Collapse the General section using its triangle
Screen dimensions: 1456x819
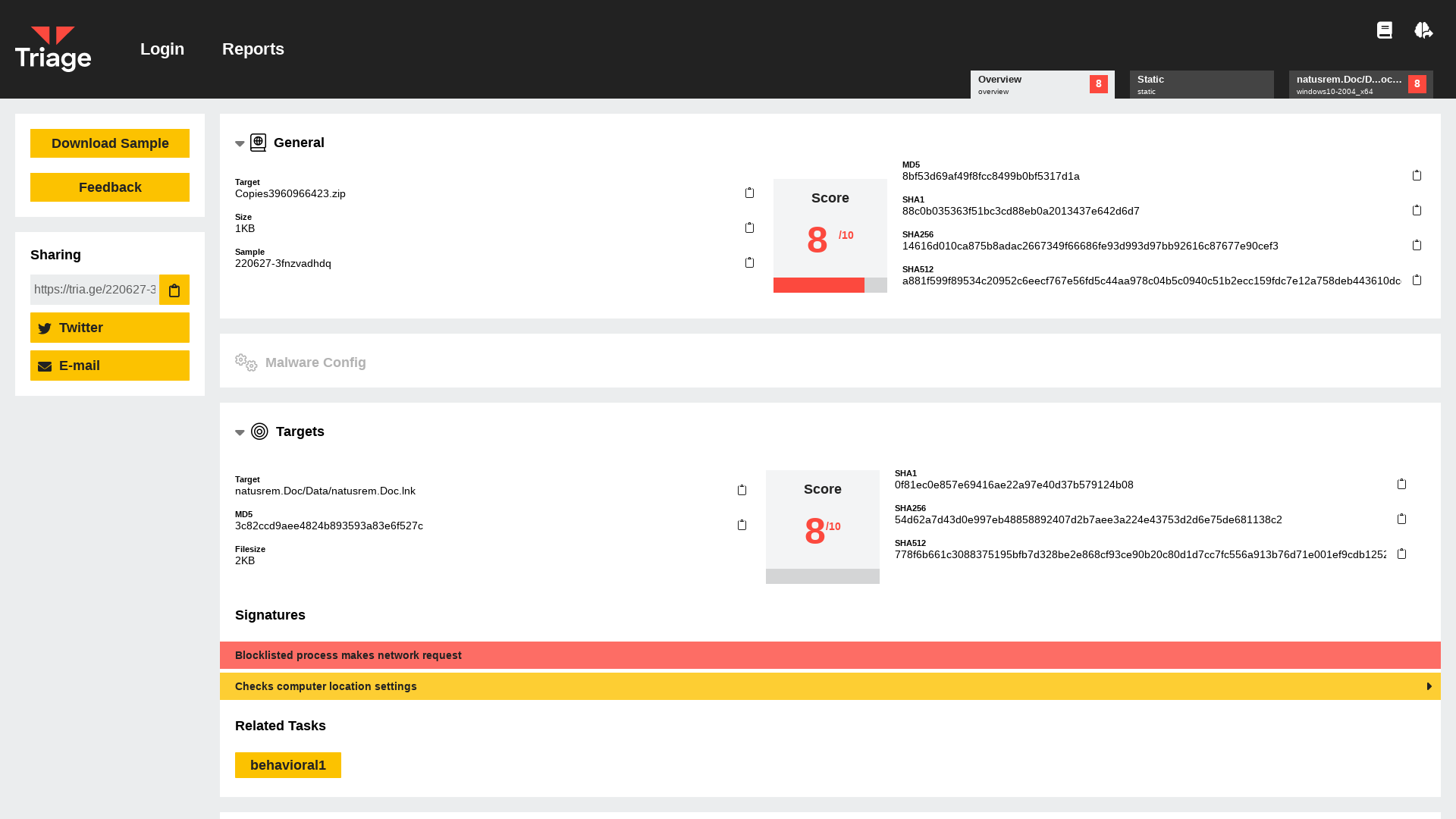240,143
